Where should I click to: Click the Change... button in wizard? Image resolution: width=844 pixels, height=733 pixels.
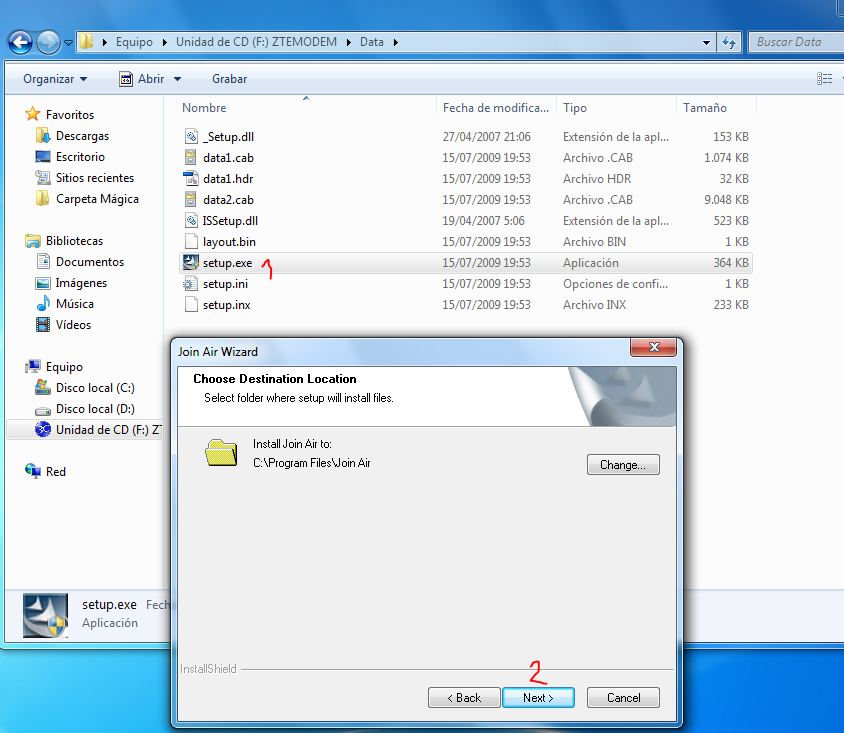[x=623, y=464]
